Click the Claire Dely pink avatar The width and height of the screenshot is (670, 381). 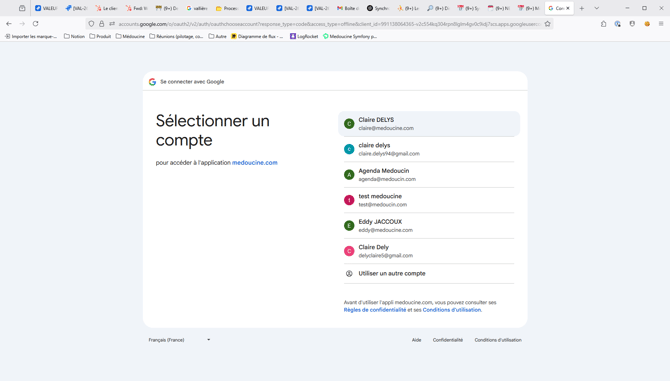click(349, 251)
